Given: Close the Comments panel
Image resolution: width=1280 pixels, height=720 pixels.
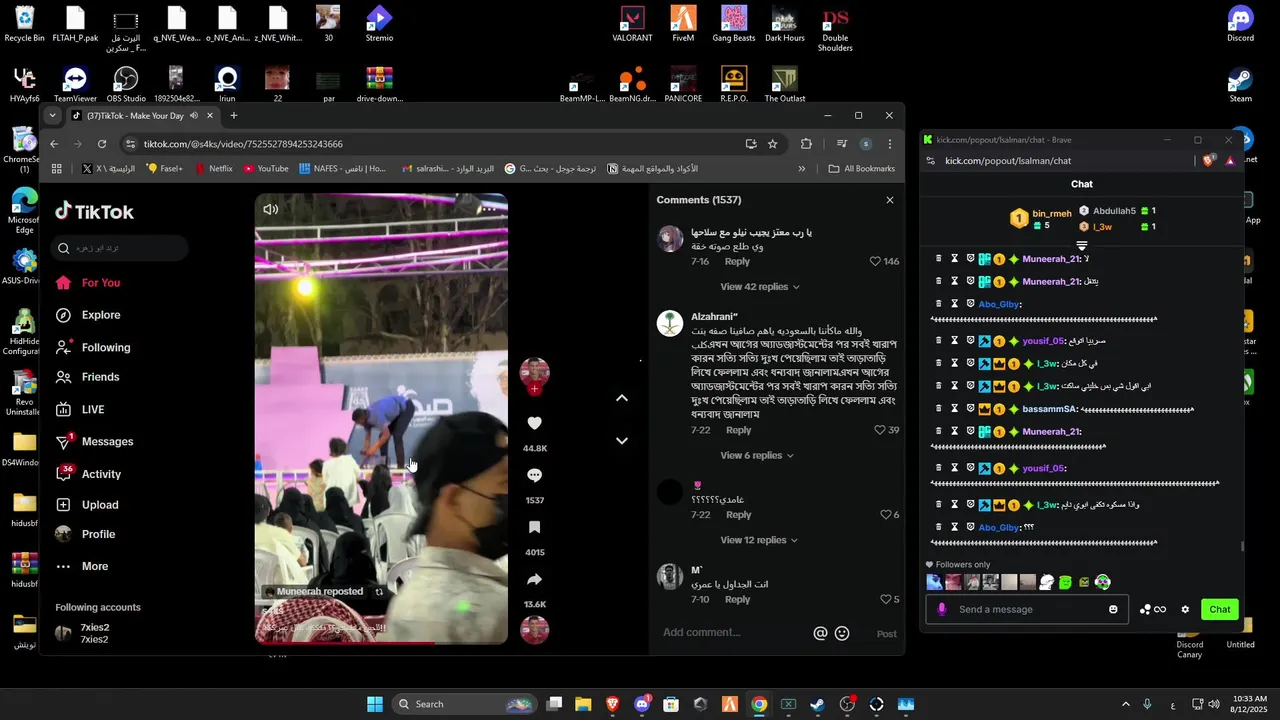Looking at the screenshot, I should pyautogui.click(x=890, y=200).
